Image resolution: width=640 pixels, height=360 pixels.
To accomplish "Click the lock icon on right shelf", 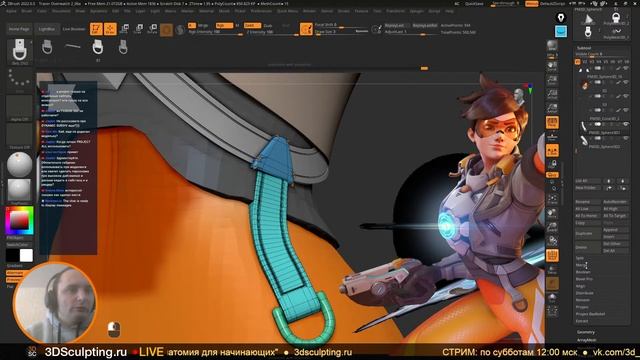I will [552, 164].
